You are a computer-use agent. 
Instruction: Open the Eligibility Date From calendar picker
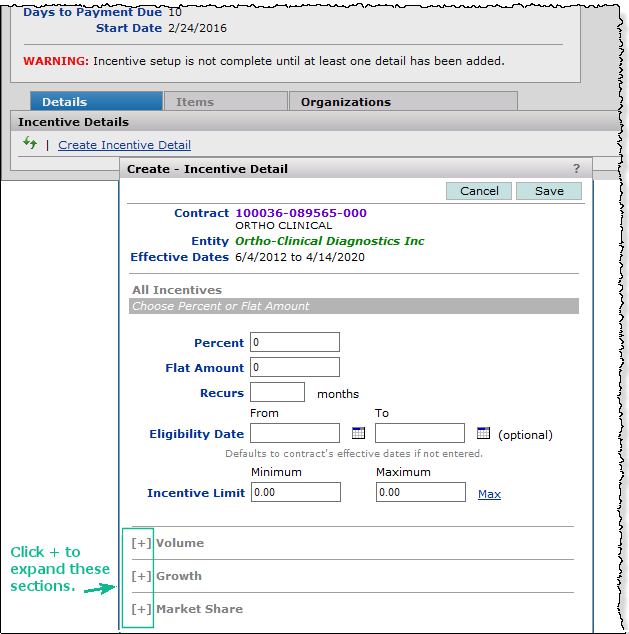point(358,433)
